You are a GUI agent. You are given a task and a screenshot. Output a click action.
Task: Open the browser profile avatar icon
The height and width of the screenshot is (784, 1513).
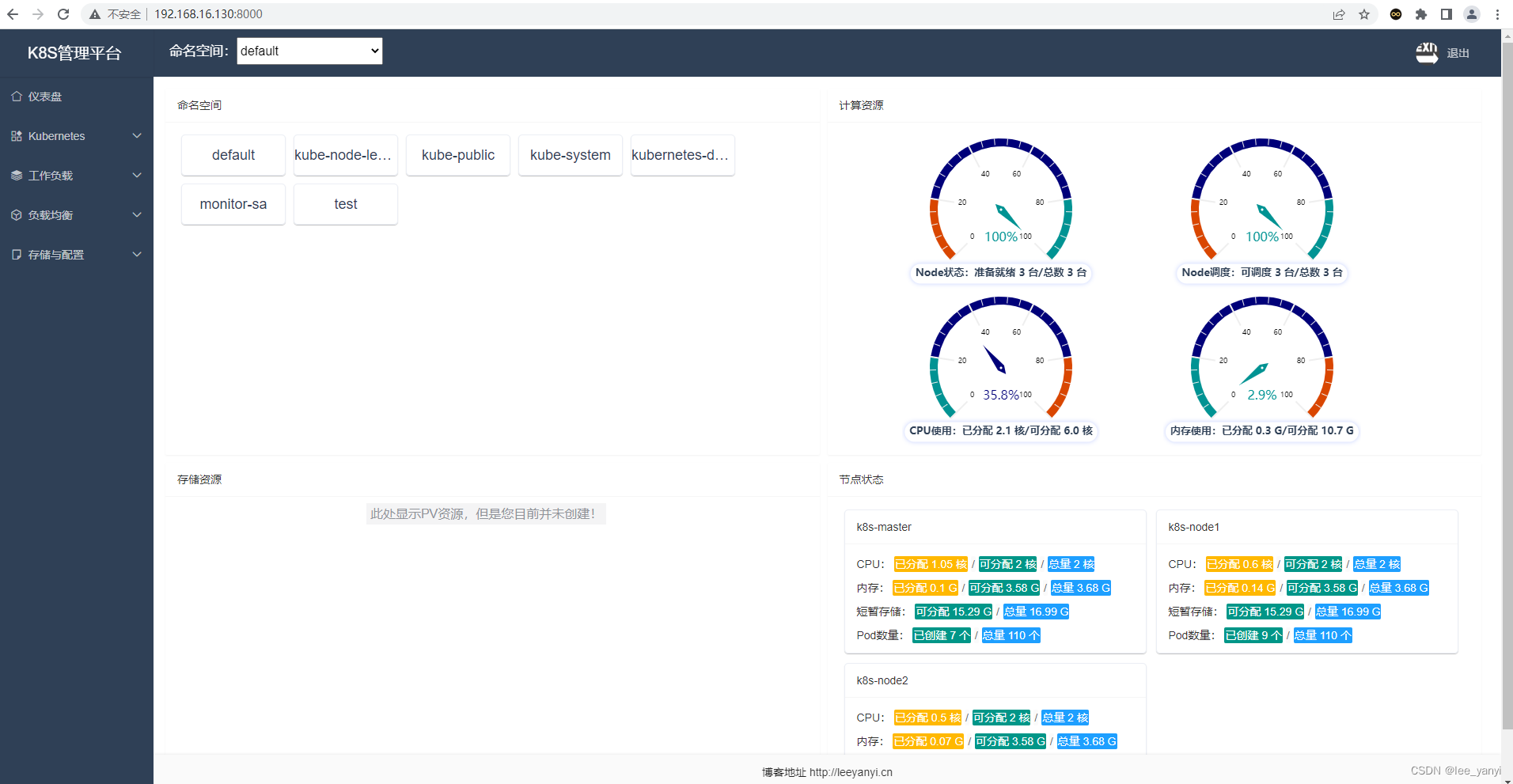tap(1472, 14)
